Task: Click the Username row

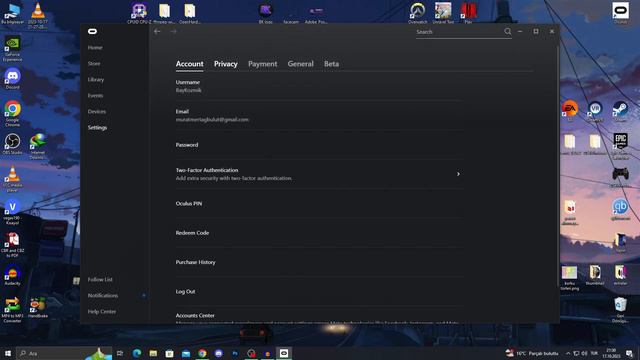Action: (x=320, y=86)
